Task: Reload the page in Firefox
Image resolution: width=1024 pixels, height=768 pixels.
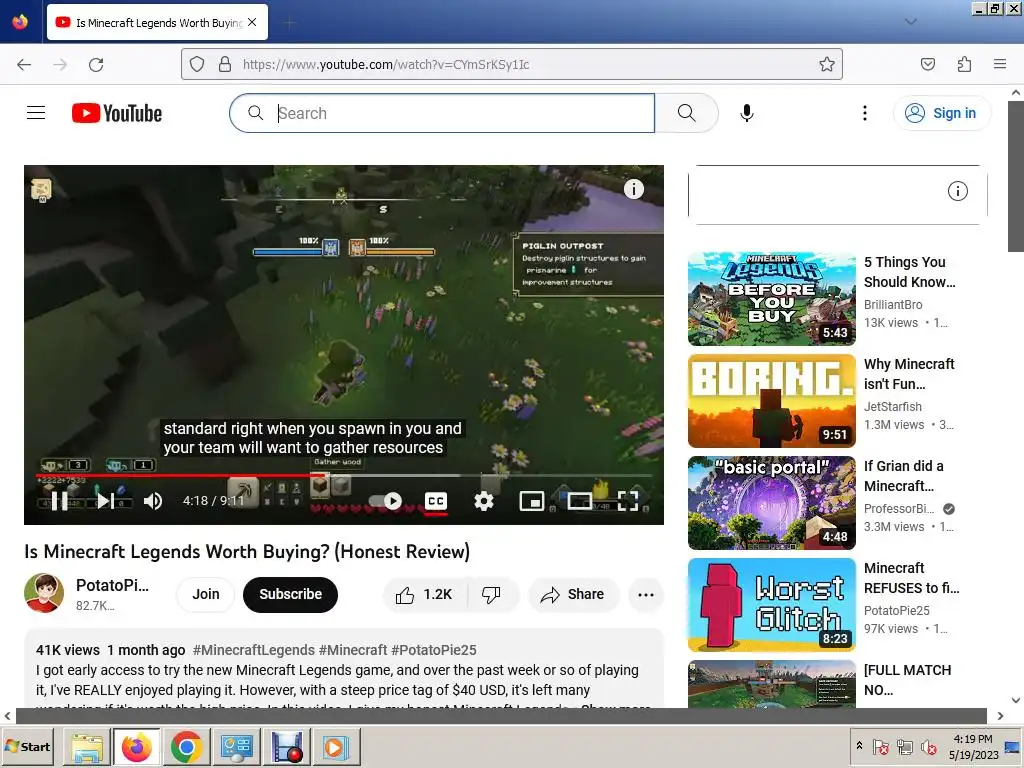Action: [96, 65]
